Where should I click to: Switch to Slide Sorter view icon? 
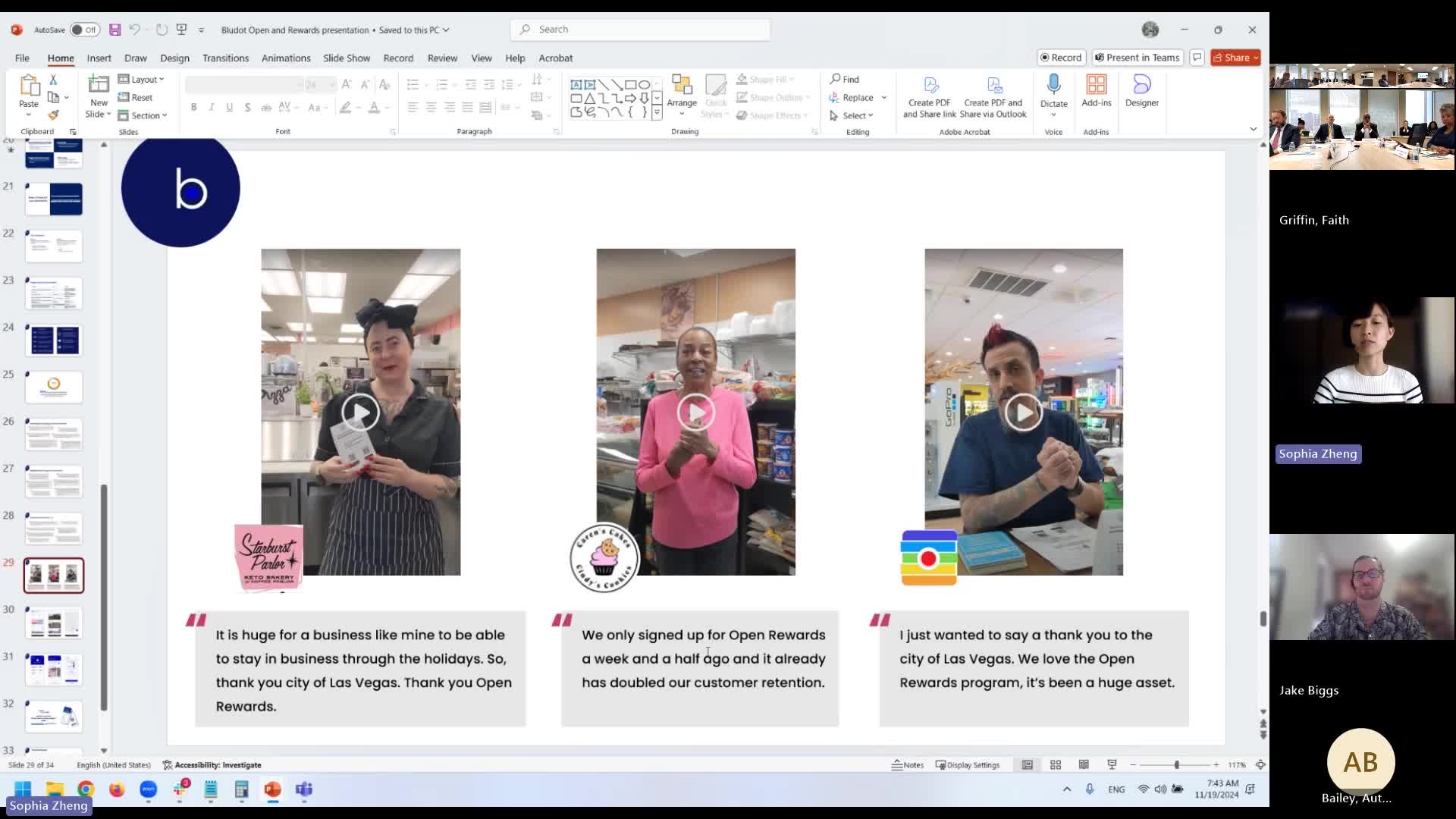1056,765
